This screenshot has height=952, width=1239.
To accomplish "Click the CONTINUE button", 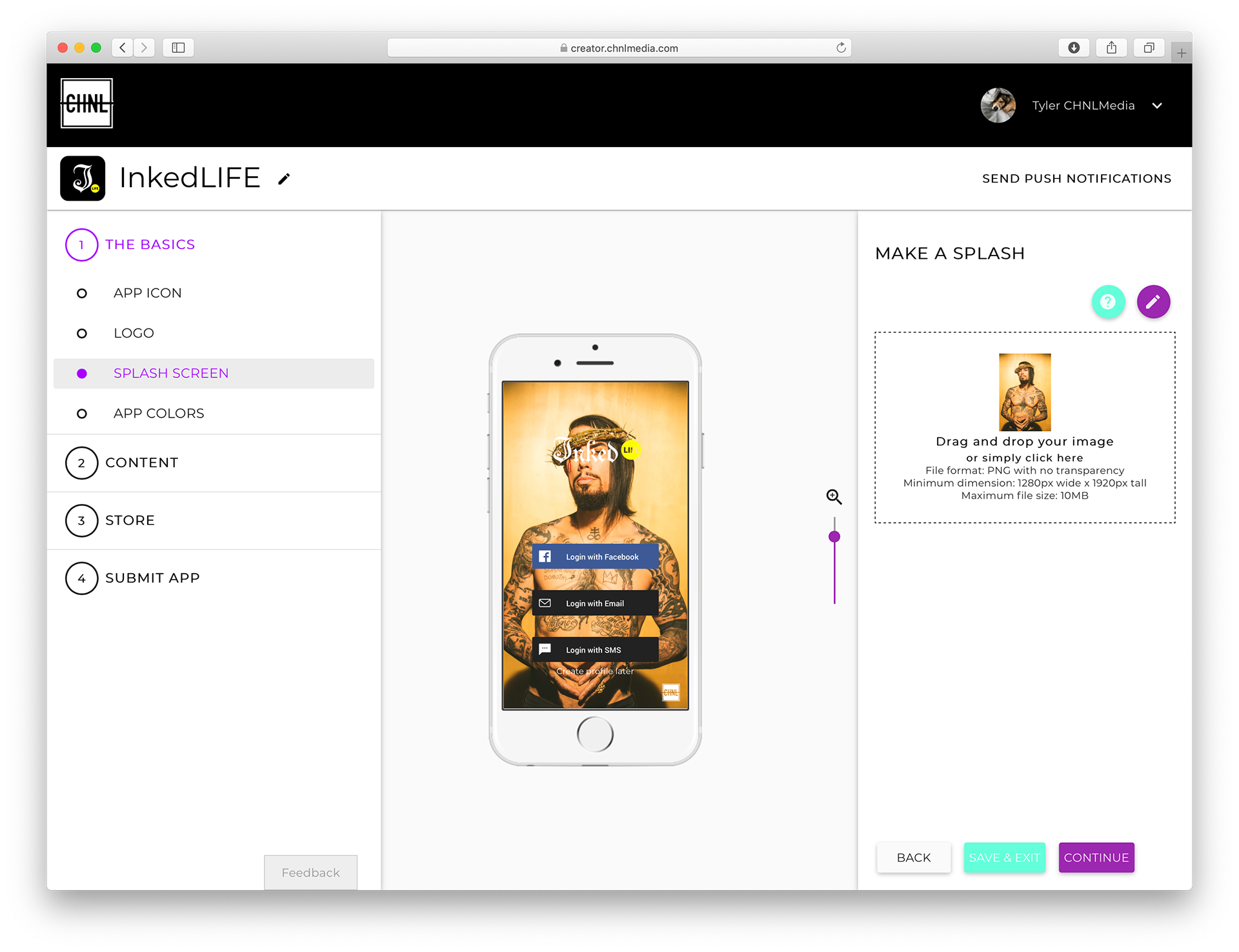I will coord(1096,857).
